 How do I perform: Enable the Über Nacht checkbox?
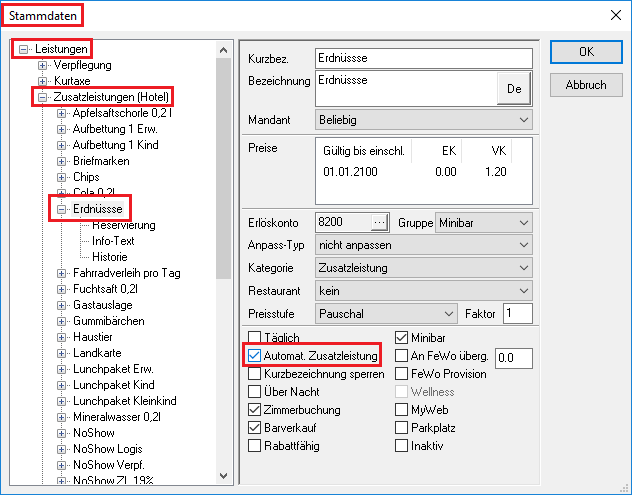[254, 391]
